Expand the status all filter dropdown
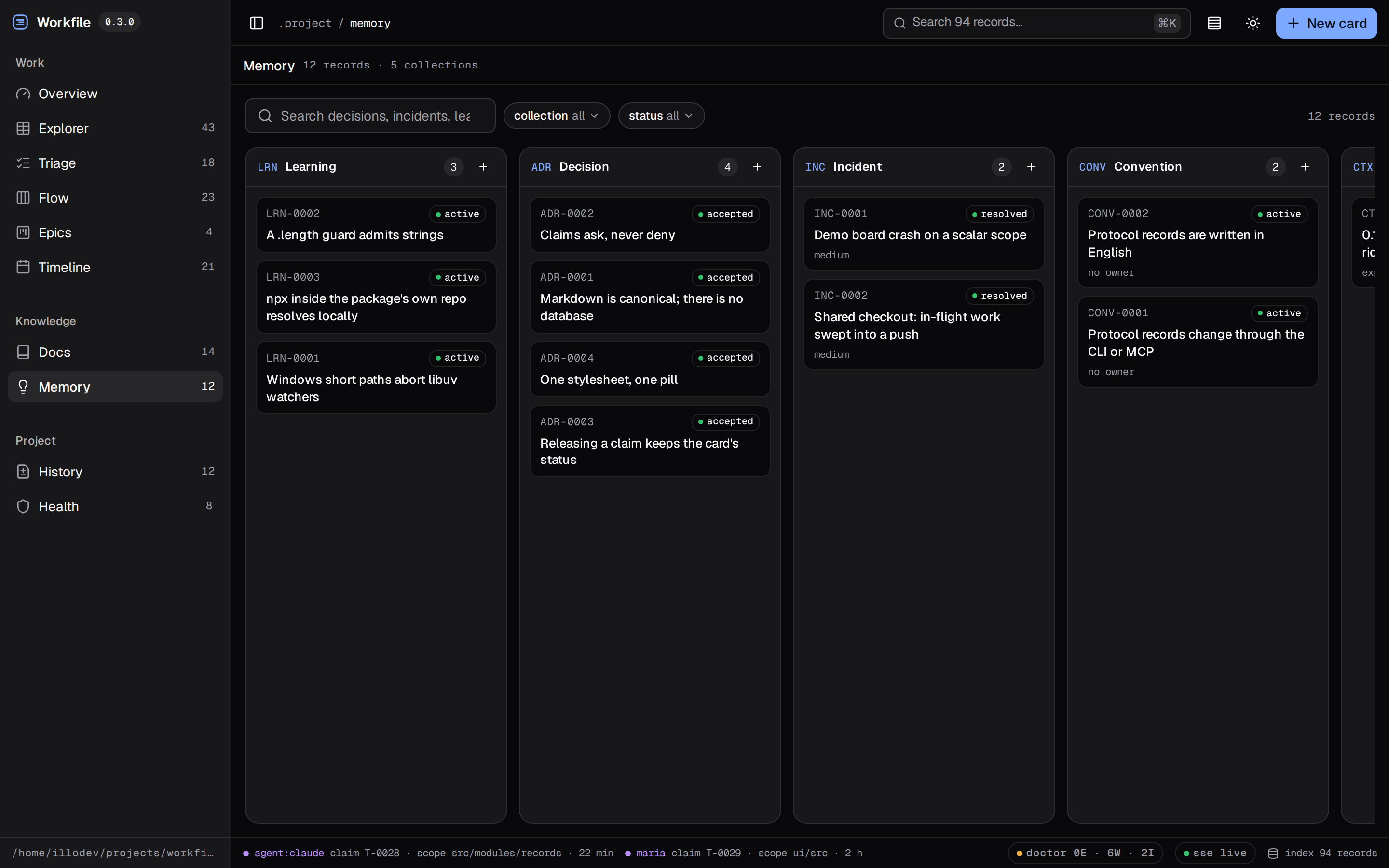1389x868 pixels. pos(661,116)
